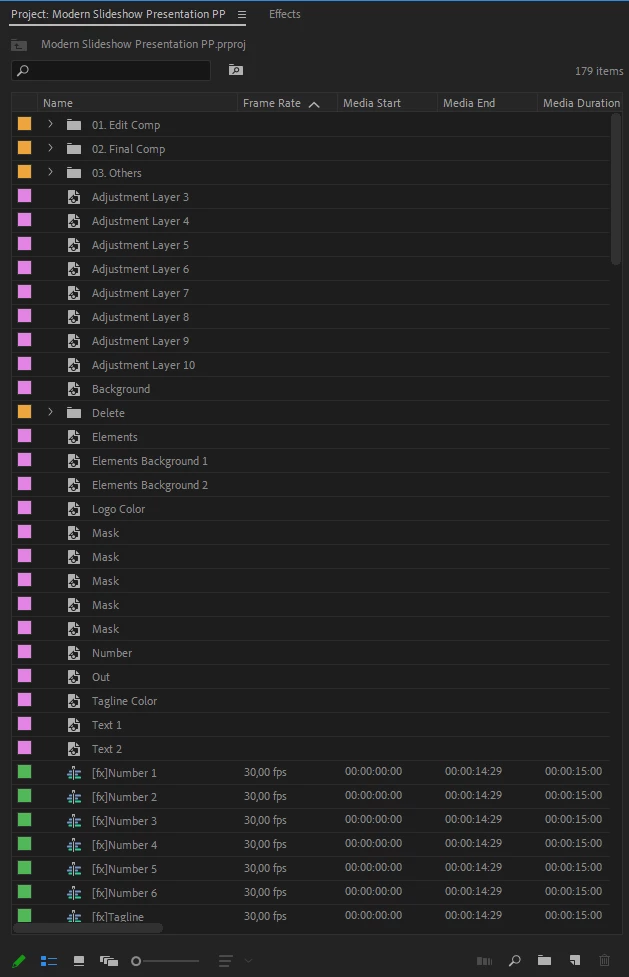Viewport: 629px width, 977px height.
Task: Click the 01. Edit Comp folder icon
Action: coord(74,125)
